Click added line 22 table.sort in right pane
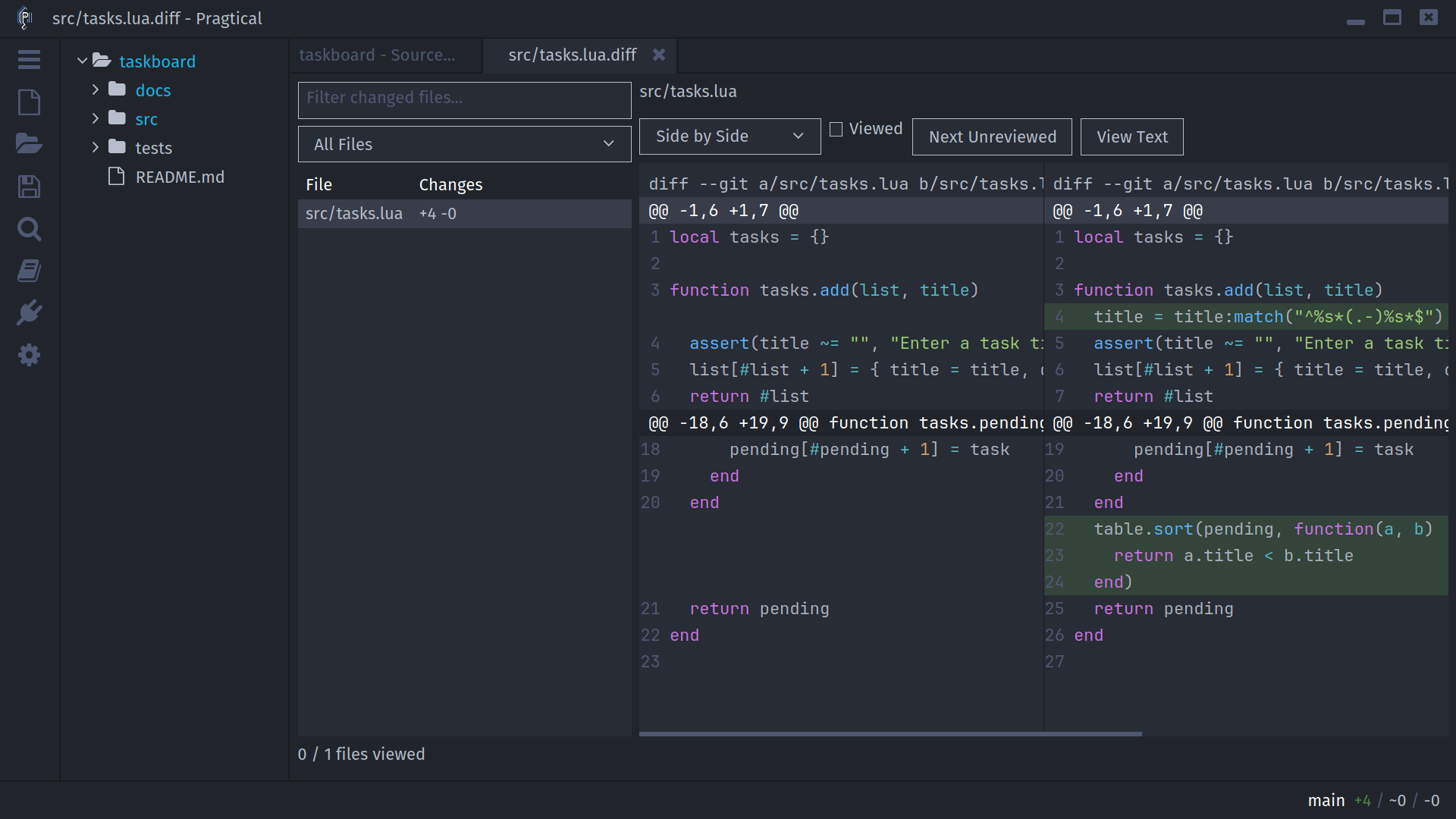The height and width of the screenshot is (819, 1456). [x=1246, y=529]
